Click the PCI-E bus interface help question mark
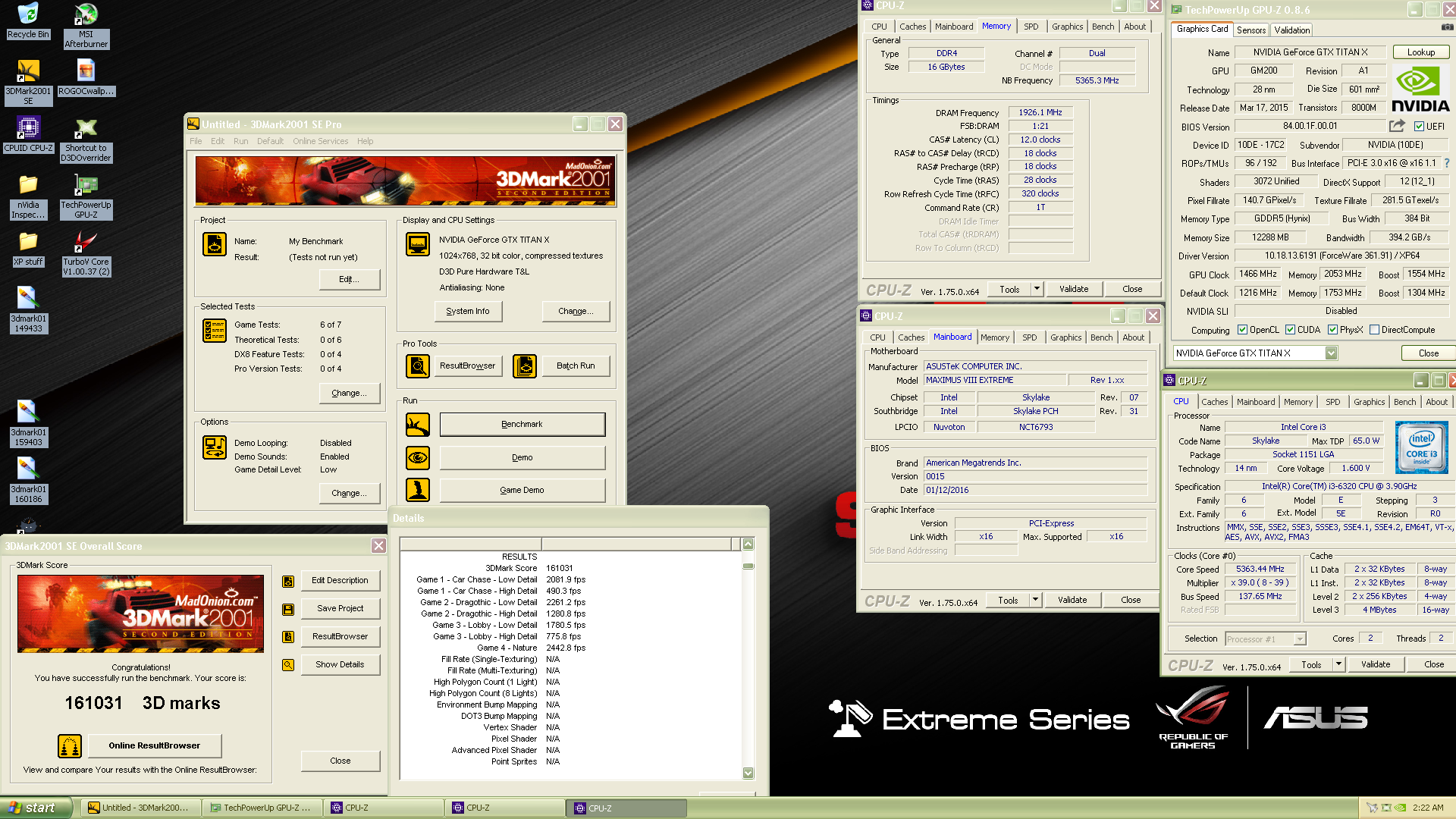Viewport: 1456px width, 819px height. (1447, 163)
